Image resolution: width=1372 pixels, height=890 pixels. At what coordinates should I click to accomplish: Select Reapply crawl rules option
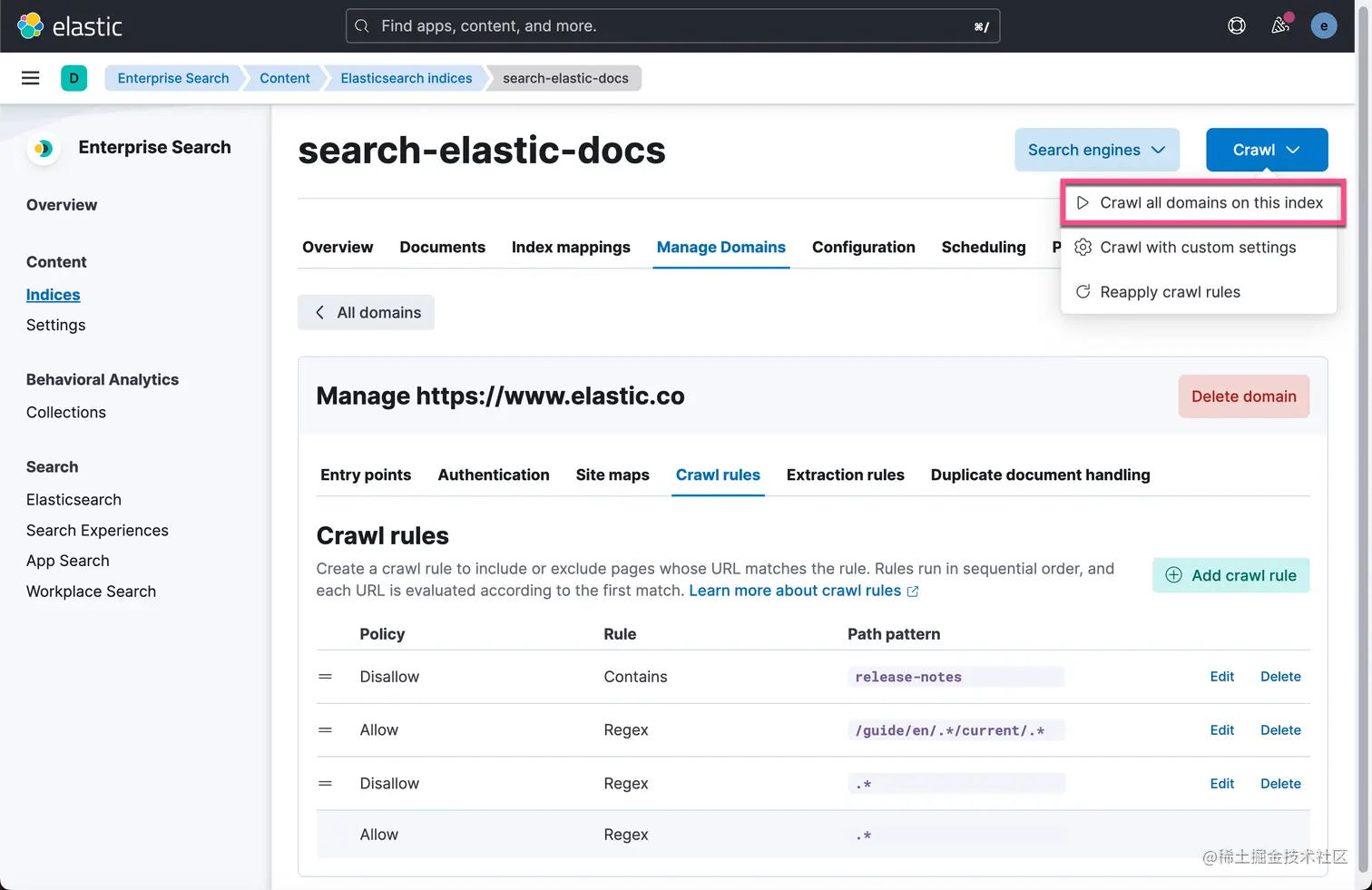click(x=1198, y=292)
